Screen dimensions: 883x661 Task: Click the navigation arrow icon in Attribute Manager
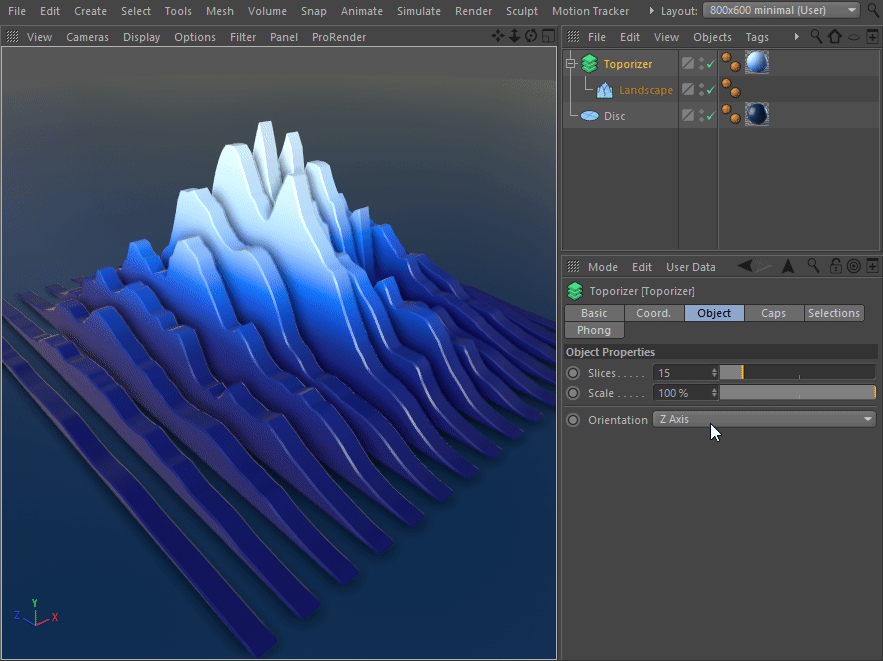[786, 268]
